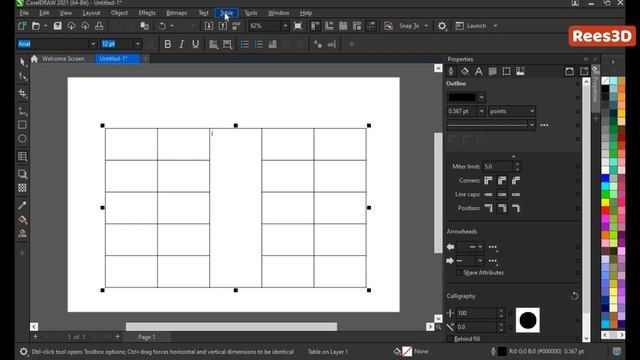Pick blue swatch in color palette
Image resolution: width=640 pixels, height=360 pixels.
[605, 178]
